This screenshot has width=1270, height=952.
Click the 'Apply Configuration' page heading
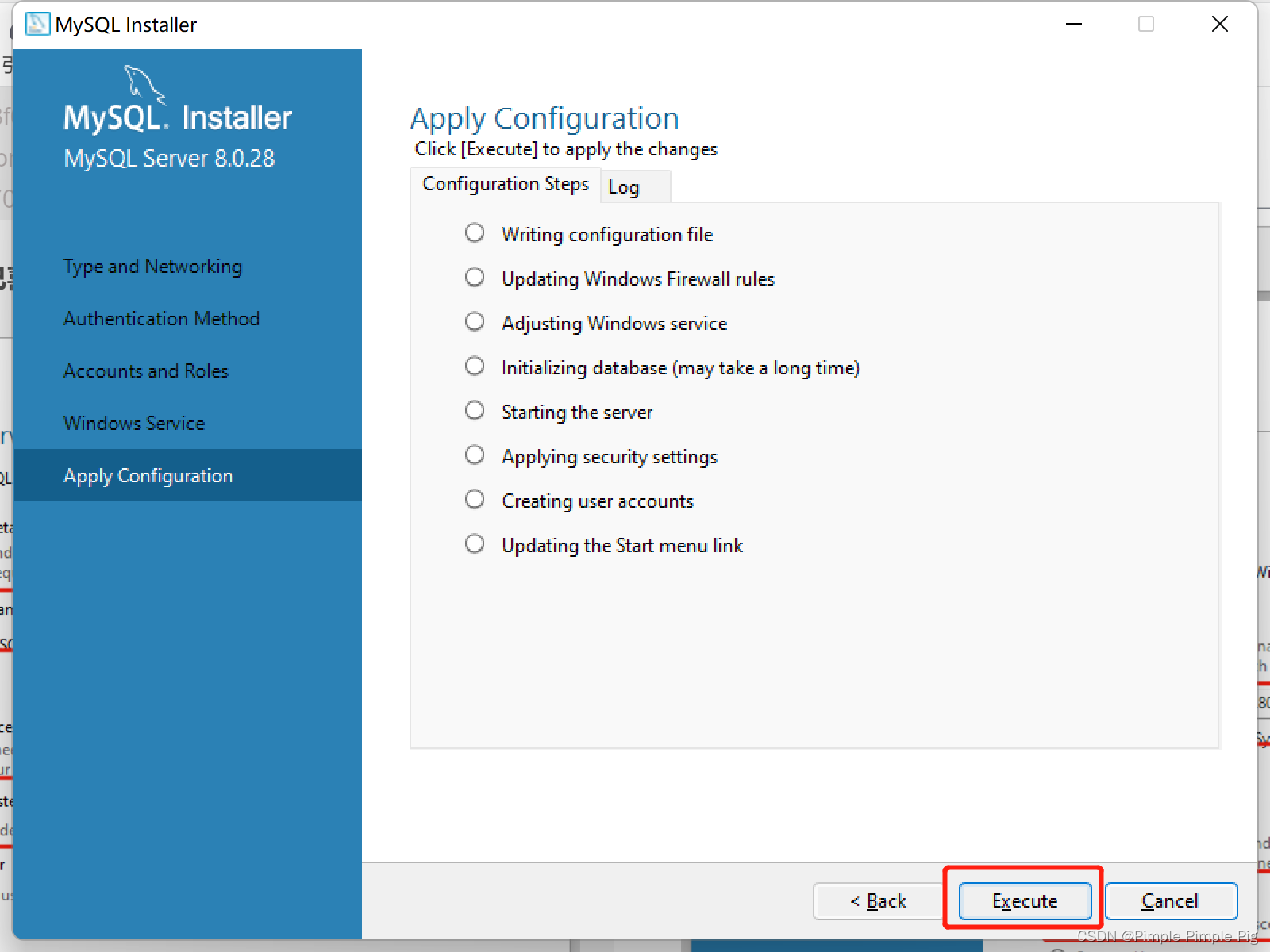coord(545,119)
